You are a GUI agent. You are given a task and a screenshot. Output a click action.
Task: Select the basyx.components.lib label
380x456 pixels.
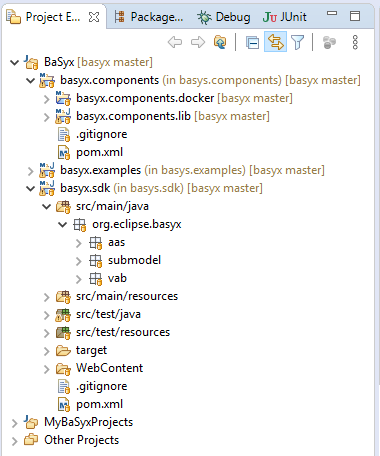coord(133,116)
